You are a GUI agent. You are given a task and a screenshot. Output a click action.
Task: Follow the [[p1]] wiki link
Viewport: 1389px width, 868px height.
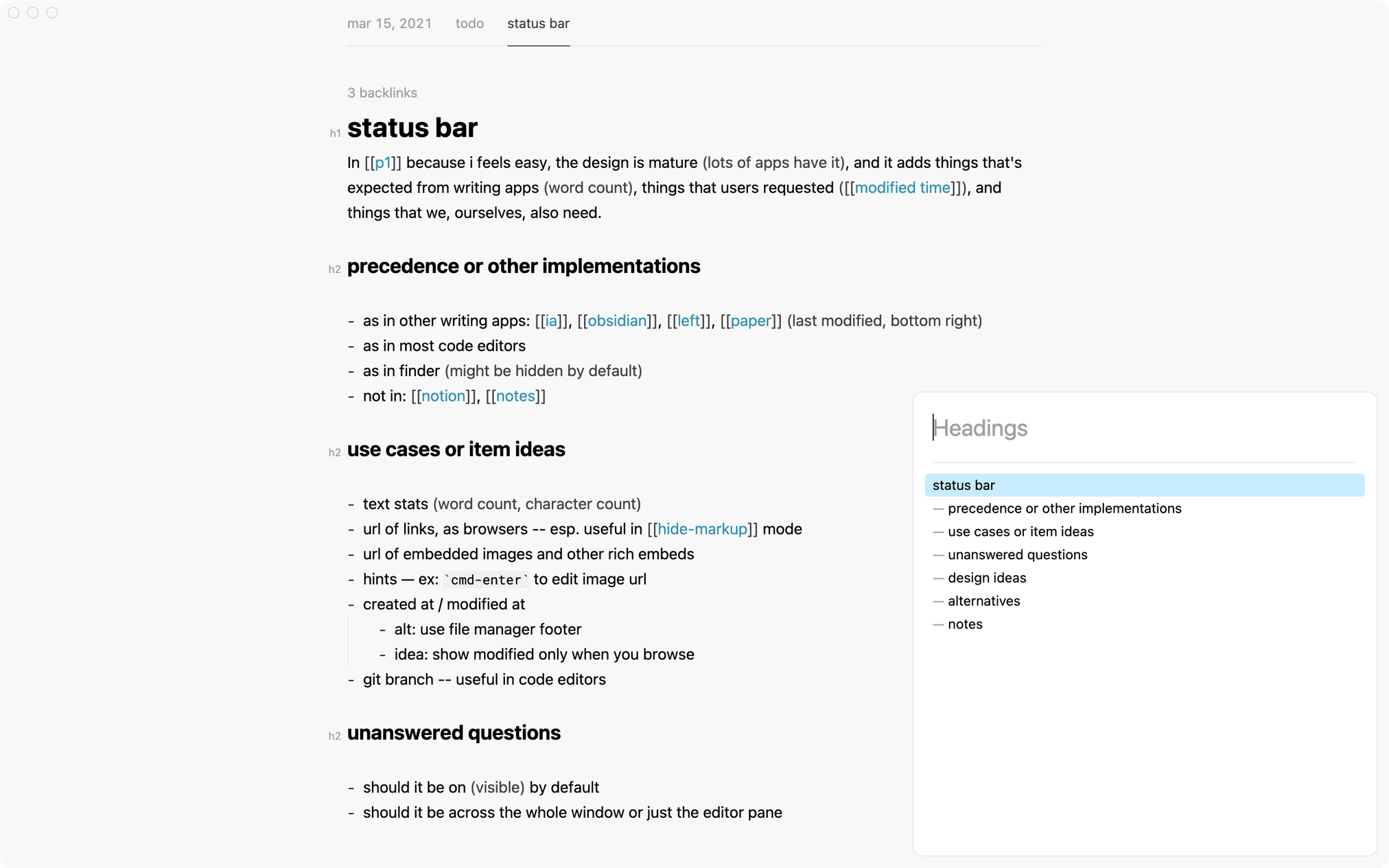pos(383,163)
